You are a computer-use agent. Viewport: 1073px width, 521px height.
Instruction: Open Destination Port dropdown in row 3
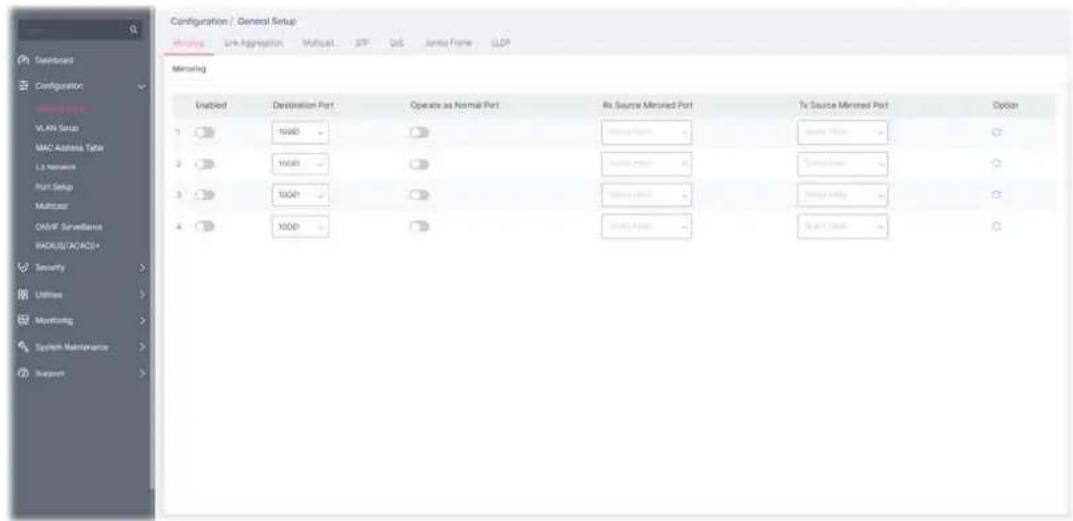300,195
